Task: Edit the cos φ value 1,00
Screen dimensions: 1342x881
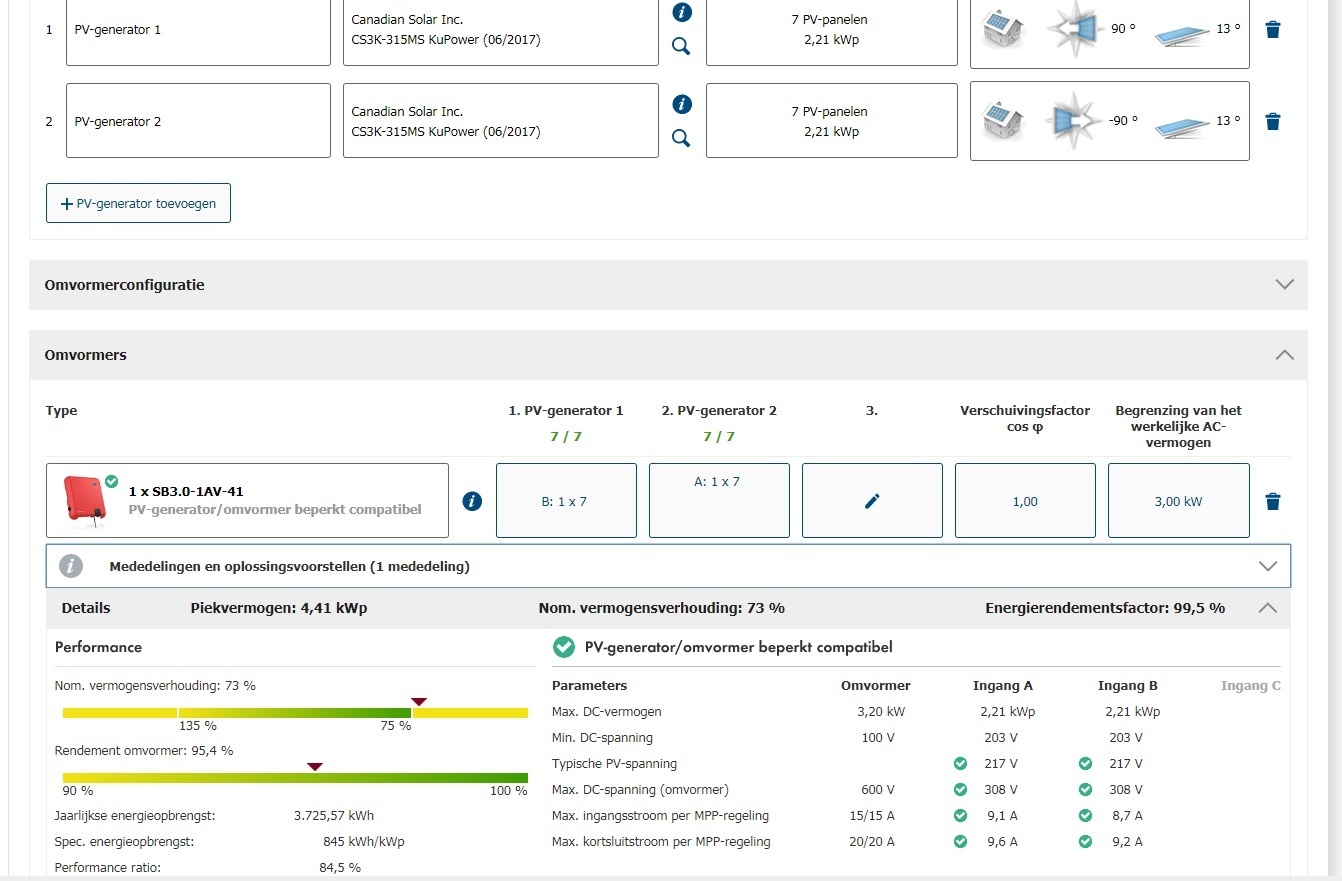Action: [x=1025, y=501]
